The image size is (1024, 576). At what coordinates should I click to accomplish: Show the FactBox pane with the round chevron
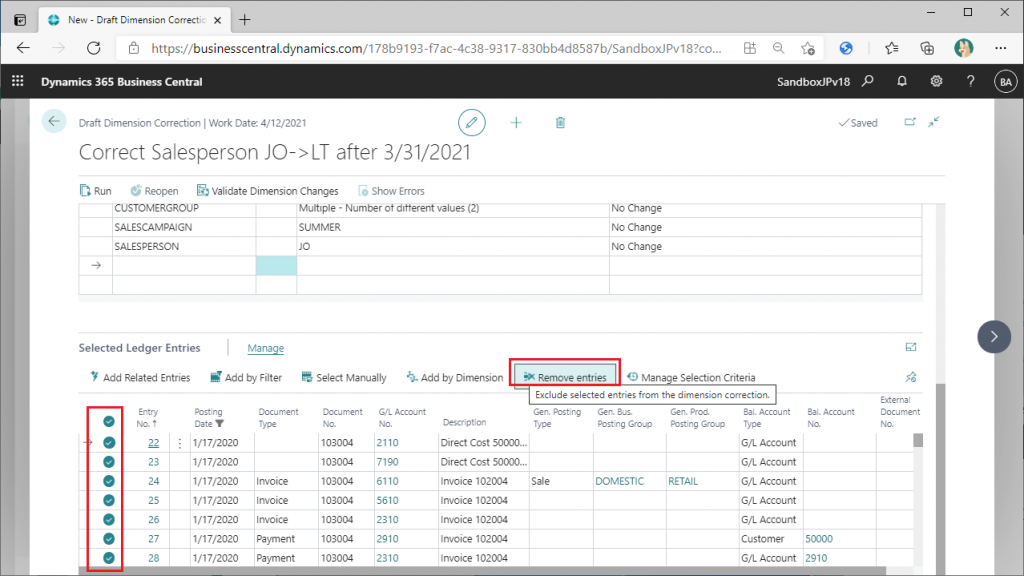[994, 336]
